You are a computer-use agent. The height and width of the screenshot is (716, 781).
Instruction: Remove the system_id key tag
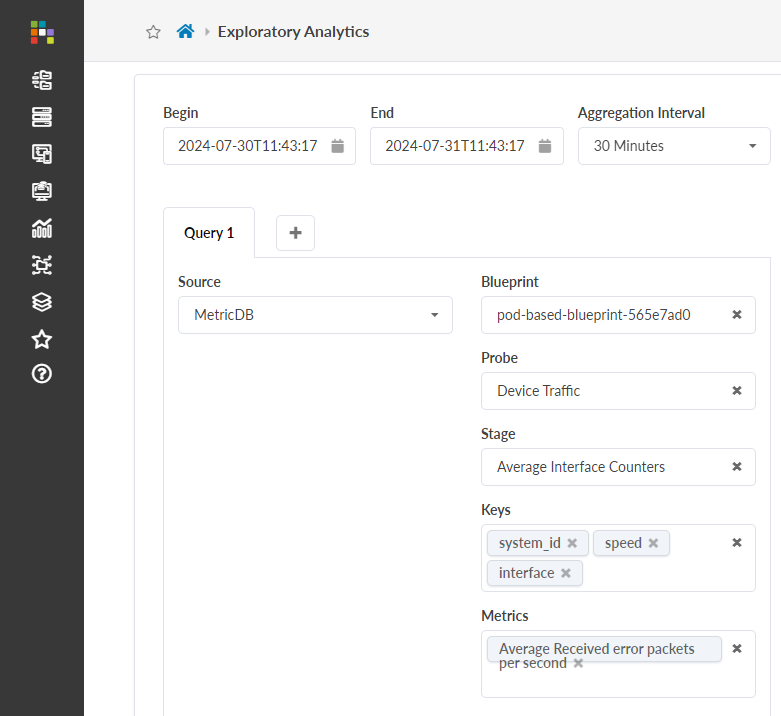[x=572, y=543]
